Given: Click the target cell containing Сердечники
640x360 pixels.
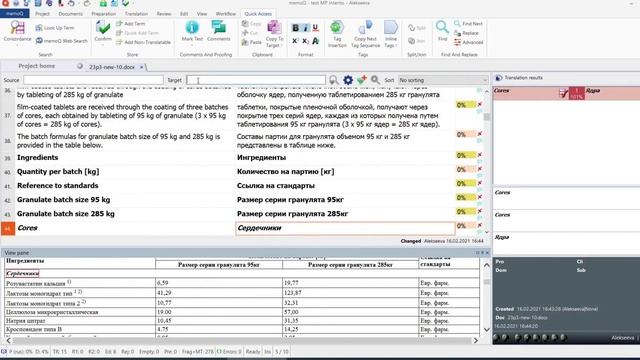Looking at the screenshot, I should [x=345, y=228].
